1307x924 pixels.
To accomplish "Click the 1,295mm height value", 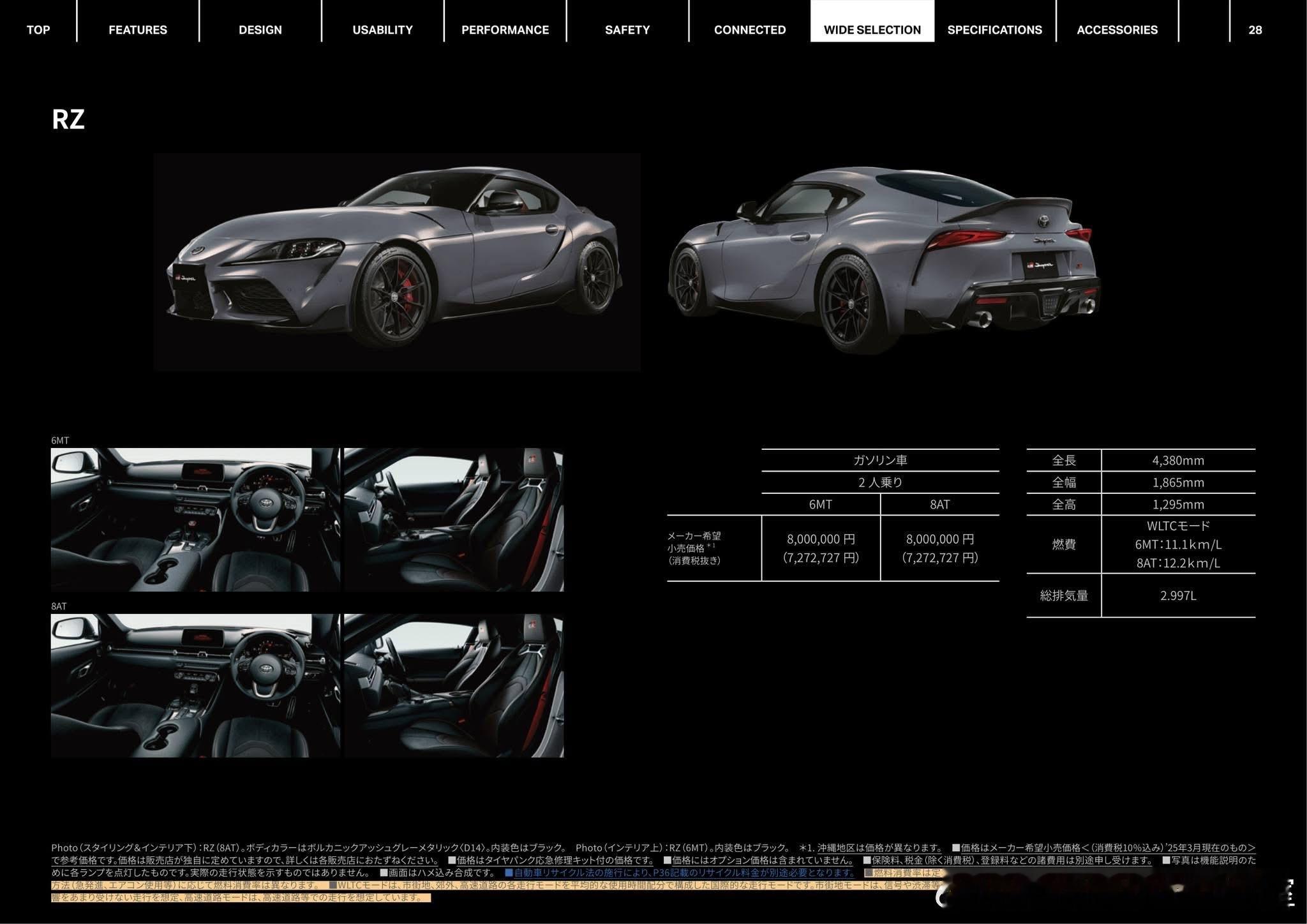I will pos(1178,504).
